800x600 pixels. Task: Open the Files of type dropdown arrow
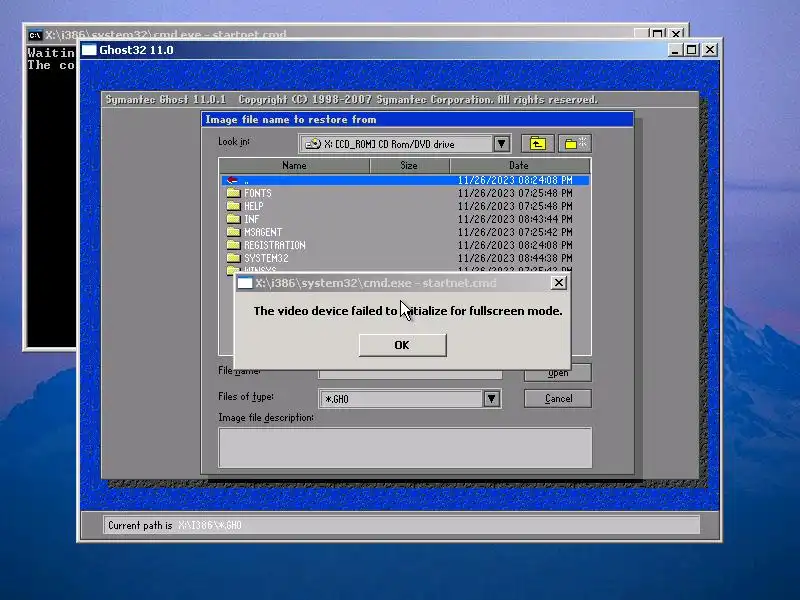pyautogui.click(x=491, y=398)
